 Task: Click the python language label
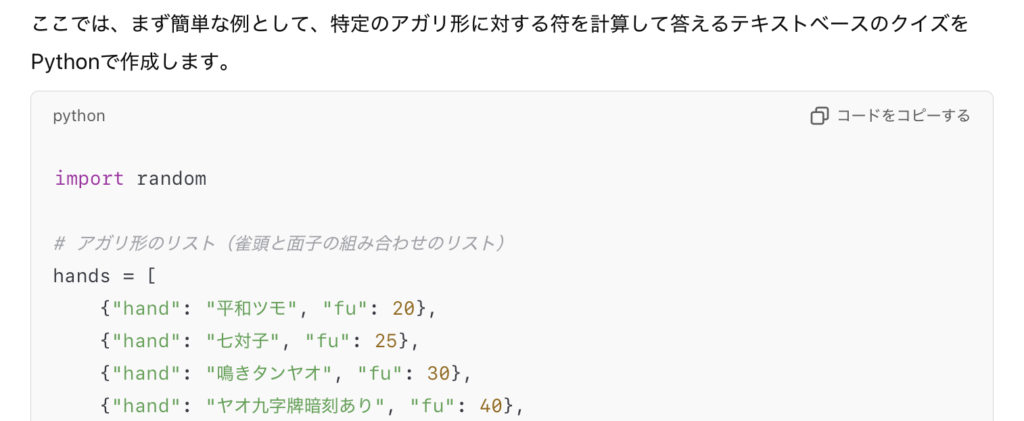coord(79,116)
